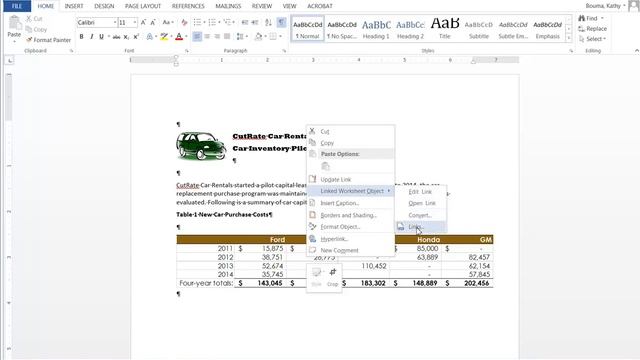Click Align Right icon
The image size is (640, 360).
tap(217, 37)
